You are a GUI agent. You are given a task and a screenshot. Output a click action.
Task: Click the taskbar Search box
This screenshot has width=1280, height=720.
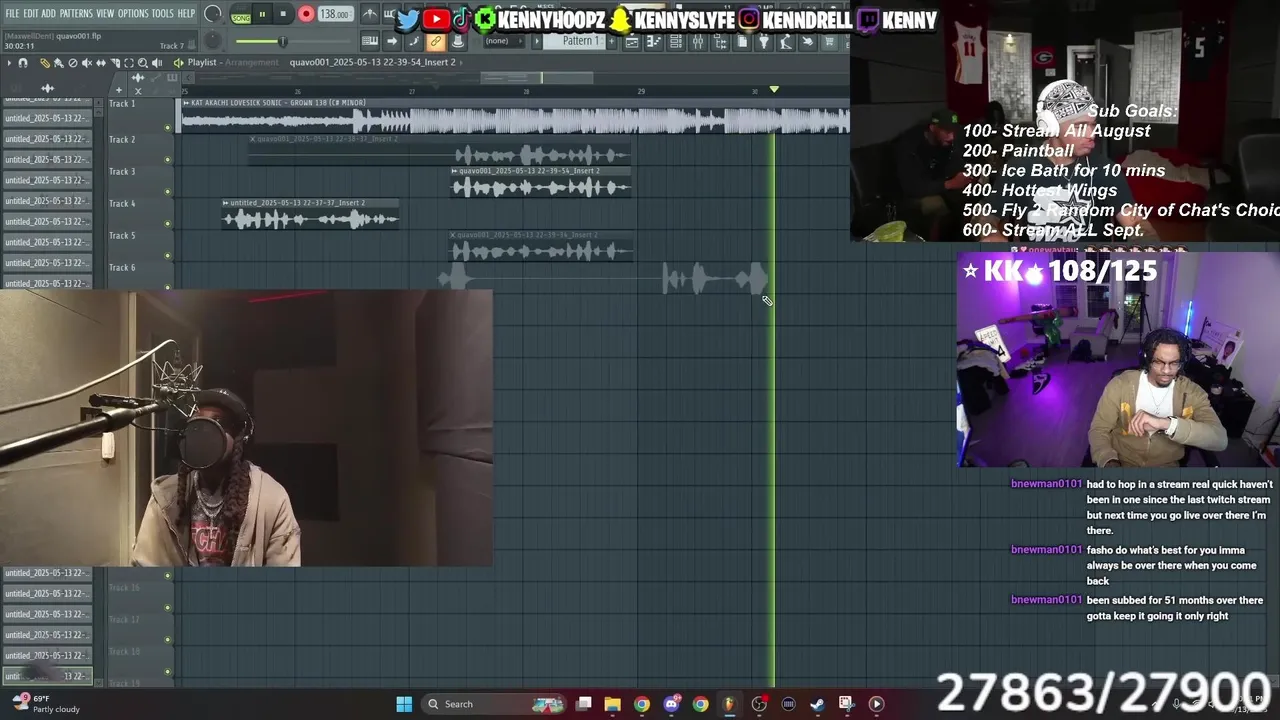coord(494,704)
